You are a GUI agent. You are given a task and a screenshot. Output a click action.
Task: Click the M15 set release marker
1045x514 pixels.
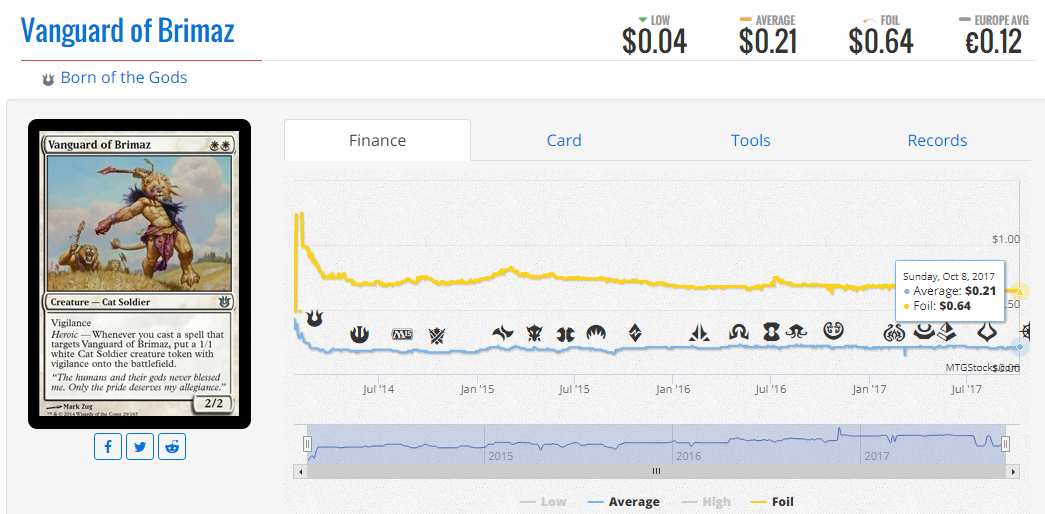tap(402, 334)
